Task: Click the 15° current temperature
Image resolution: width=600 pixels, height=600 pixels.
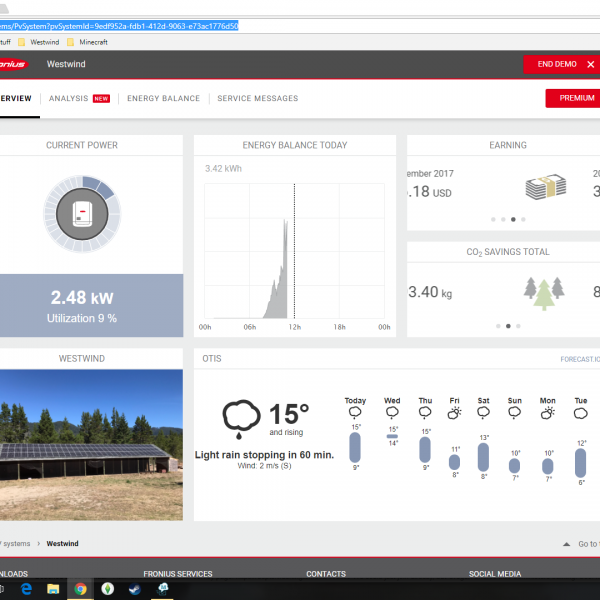Action: (289, 414)
